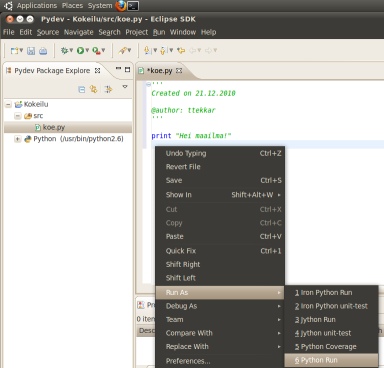Viewport: 384px width, 368px height.
Task: Select koe.py file in the tree
Action: click(x=54, y=127)
